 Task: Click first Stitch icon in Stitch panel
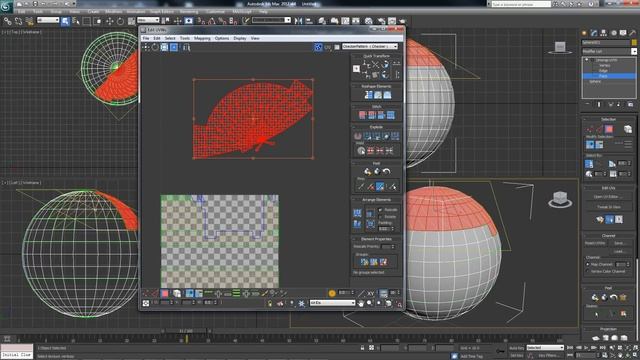362,115
